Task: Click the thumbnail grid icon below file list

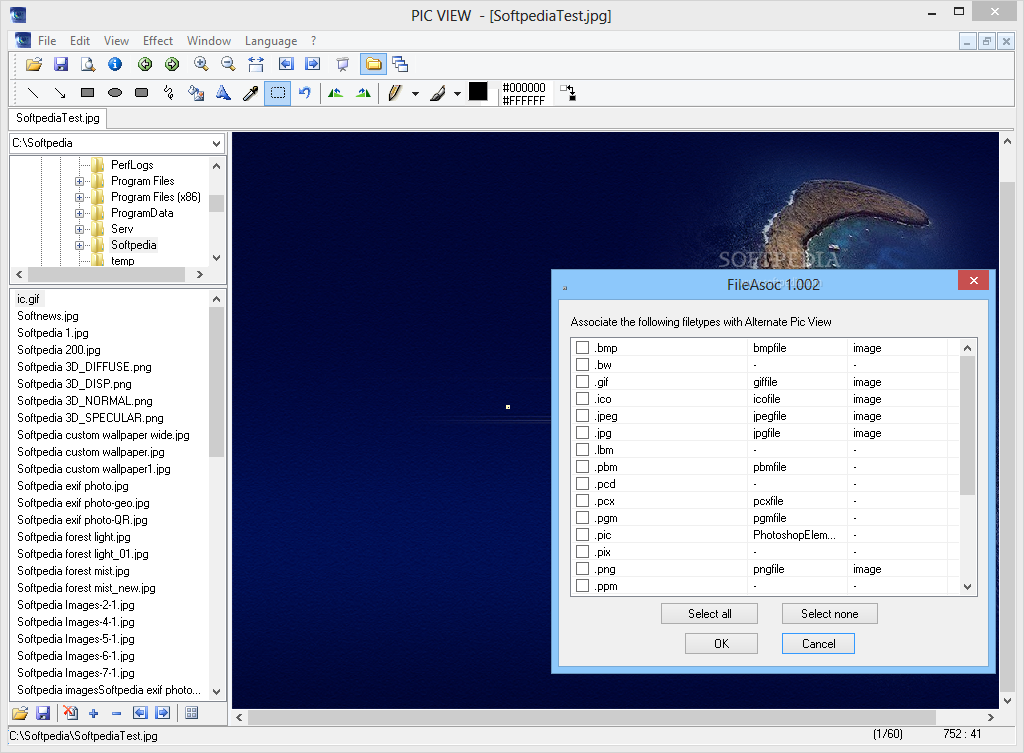Action: [x=191, y=713]
